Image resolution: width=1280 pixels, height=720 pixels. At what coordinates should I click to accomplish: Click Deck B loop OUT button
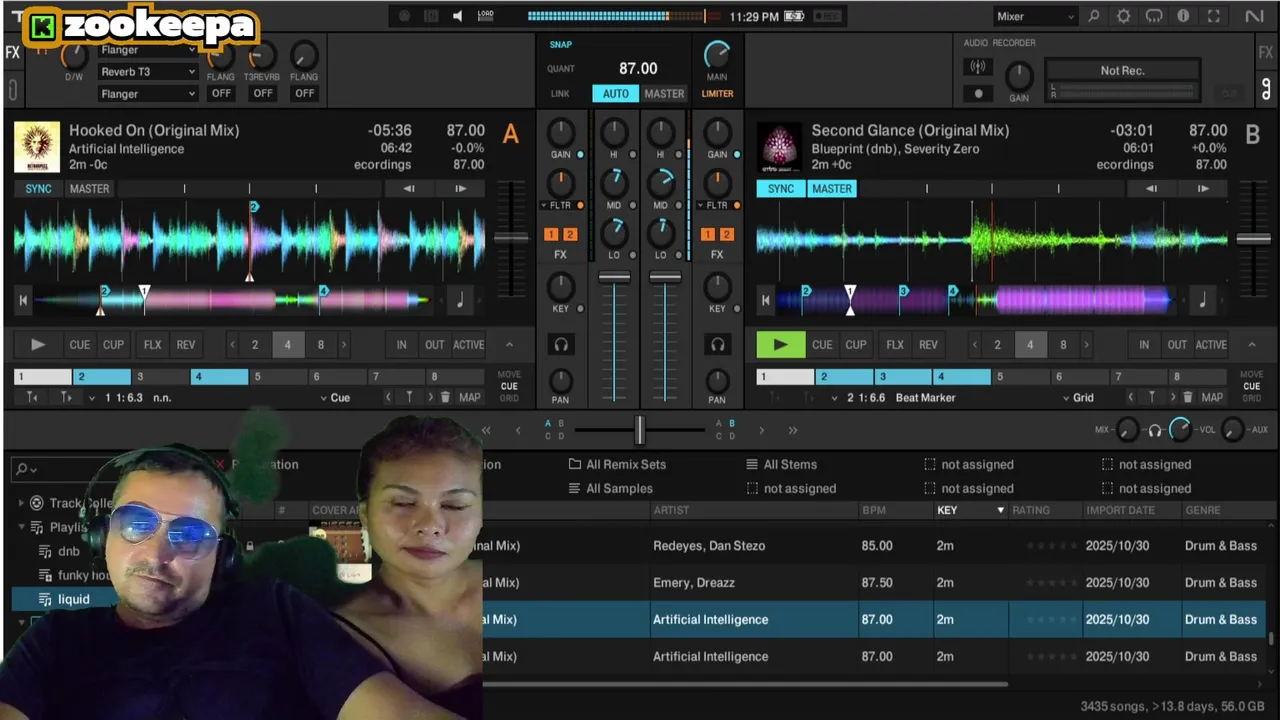tap(1177, 344)
